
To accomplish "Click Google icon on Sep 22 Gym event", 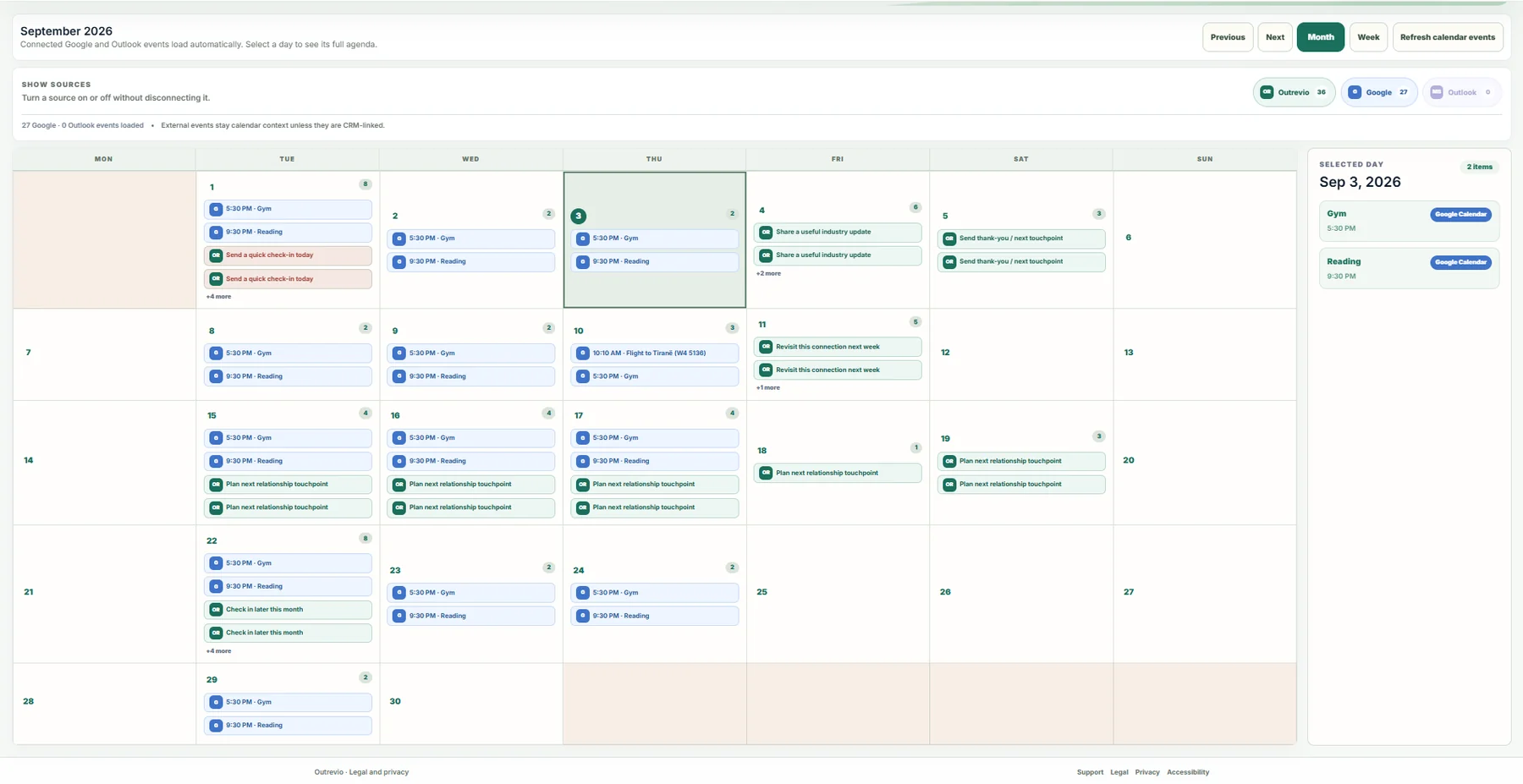I will click(216, 563).
